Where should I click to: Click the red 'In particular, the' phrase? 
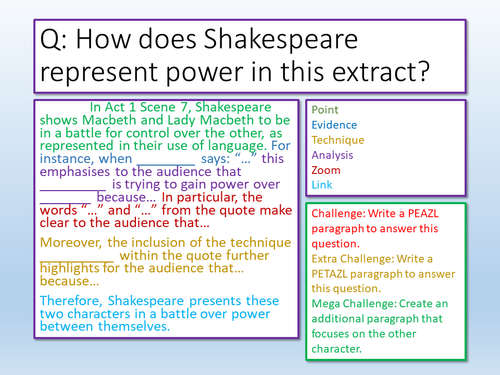pos(212,197)
